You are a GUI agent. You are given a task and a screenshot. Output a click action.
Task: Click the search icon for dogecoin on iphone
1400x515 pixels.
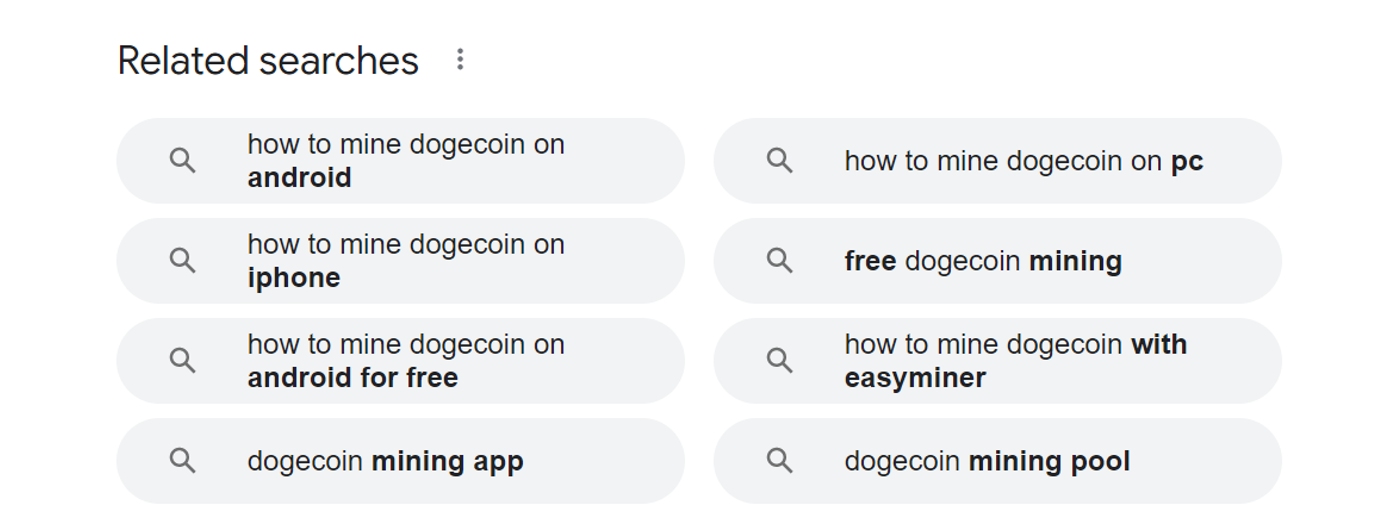point(182,261)
